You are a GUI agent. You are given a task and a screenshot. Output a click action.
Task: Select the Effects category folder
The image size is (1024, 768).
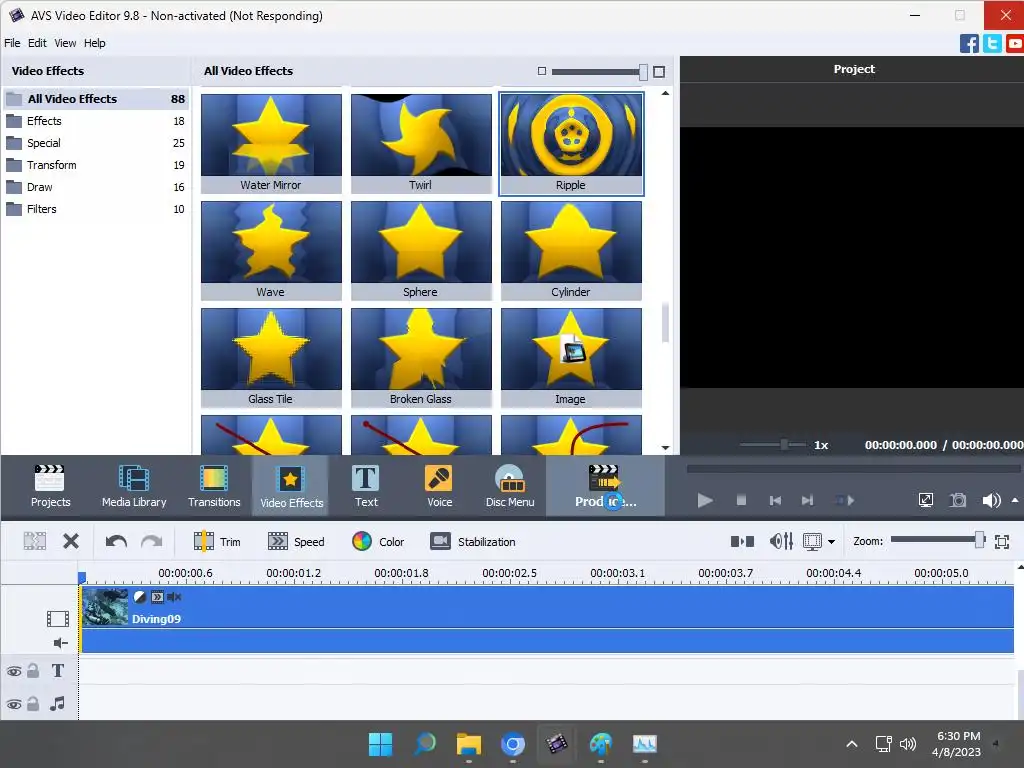pyautogui.click(x=95, y=121)
